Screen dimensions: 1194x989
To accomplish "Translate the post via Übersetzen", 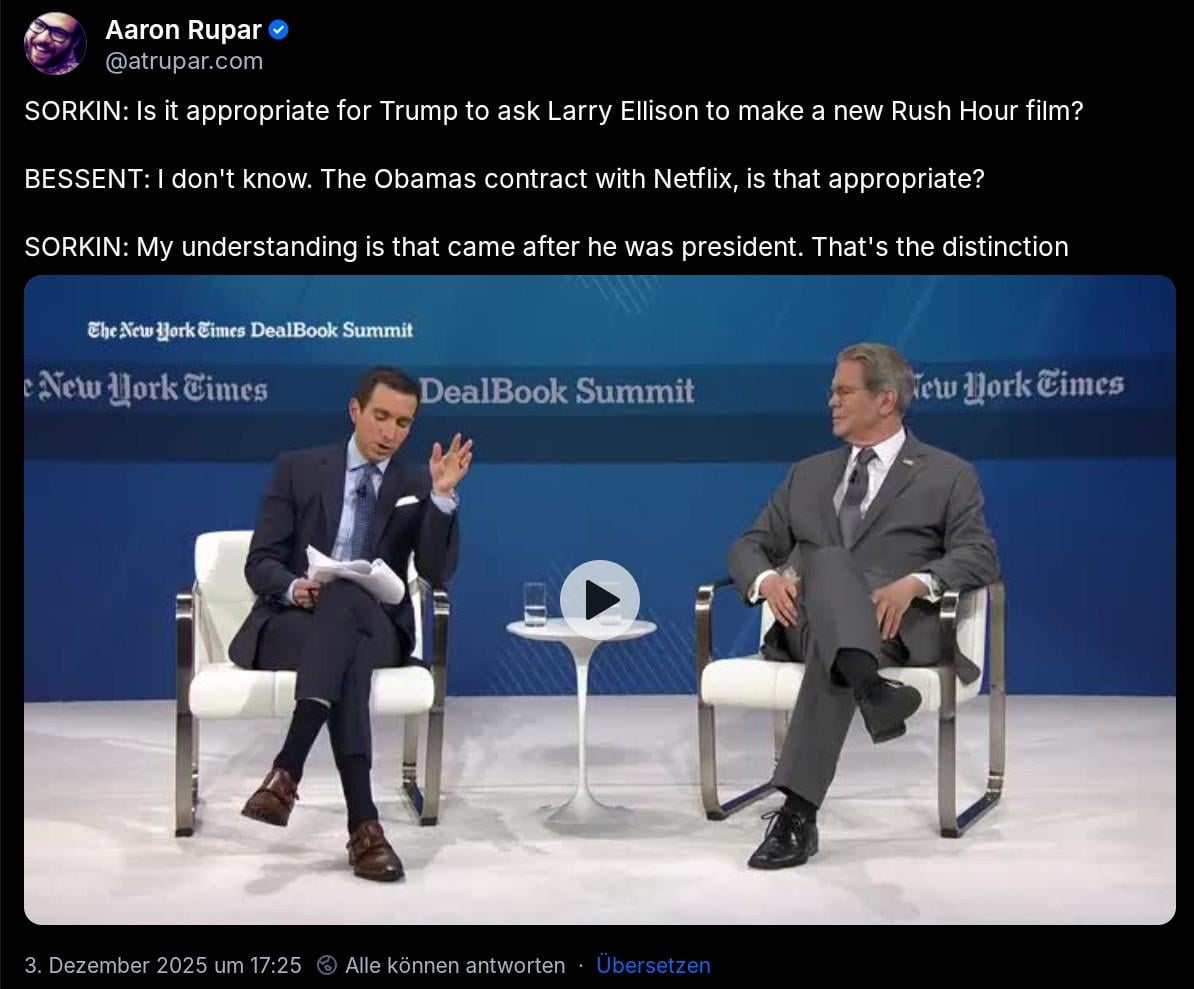I will [653, 965].
